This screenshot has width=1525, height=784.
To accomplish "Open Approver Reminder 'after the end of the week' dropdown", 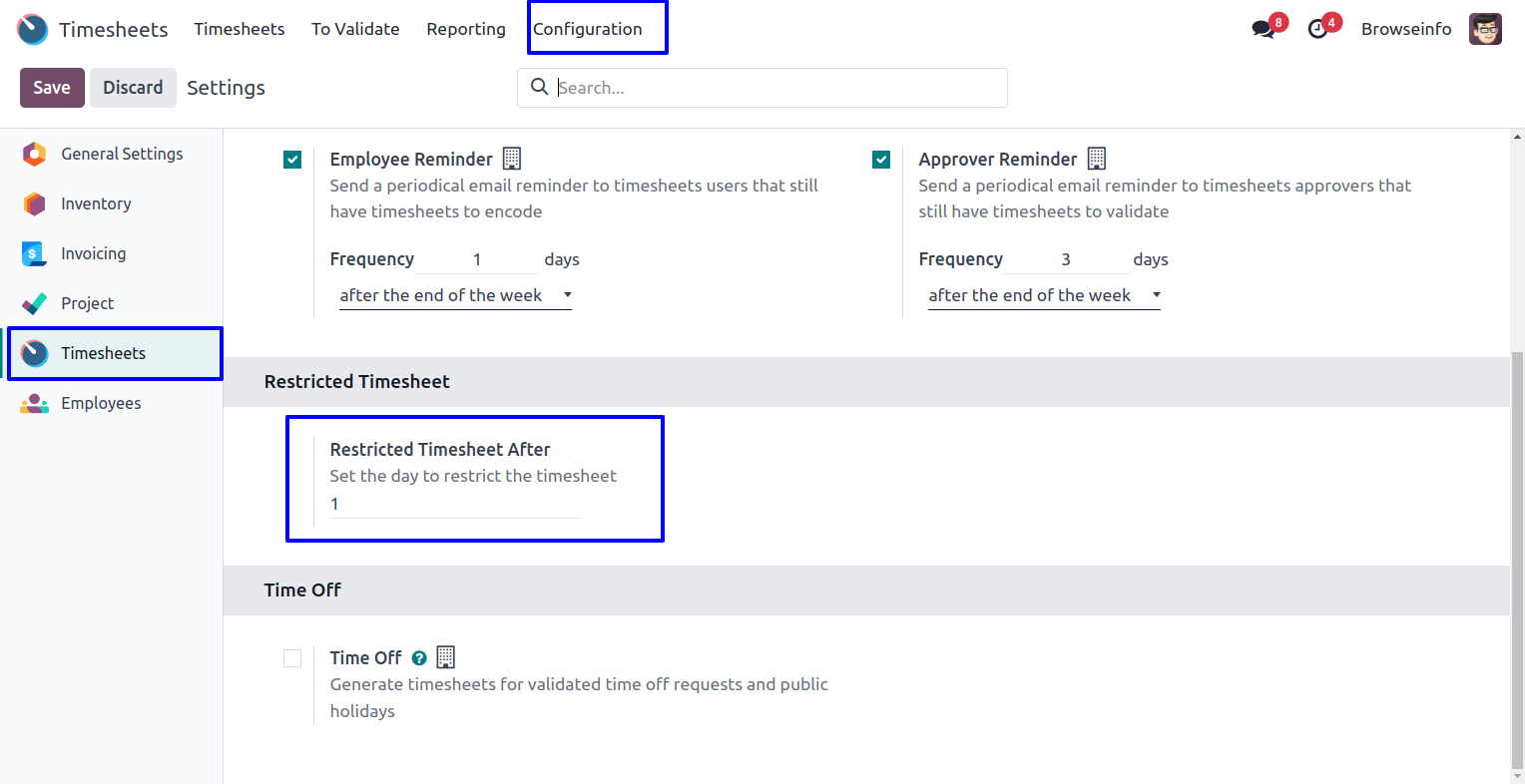I will 1044,295.
